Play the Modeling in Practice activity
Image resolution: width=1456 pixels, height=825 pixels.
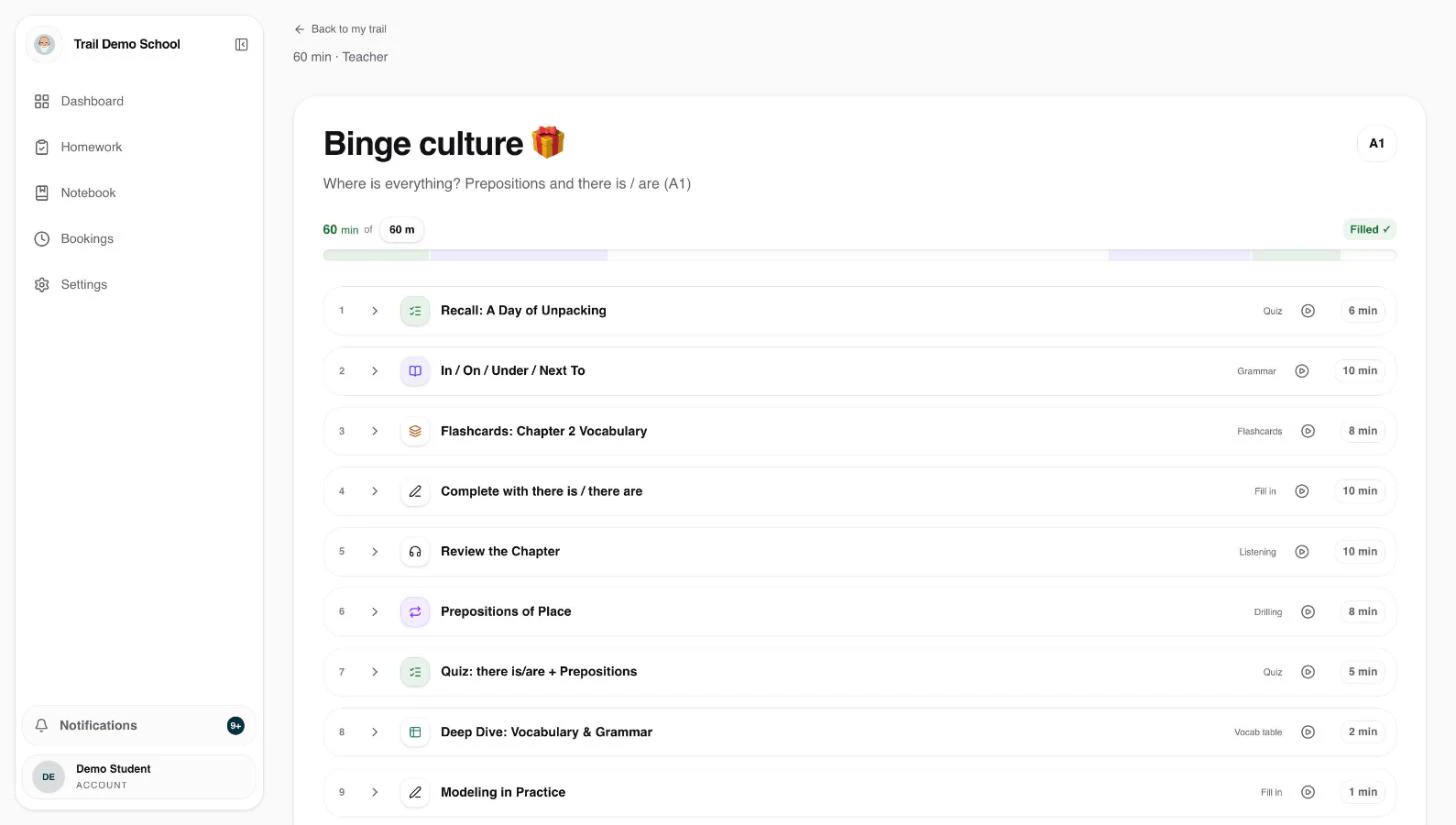(1308, 792)
